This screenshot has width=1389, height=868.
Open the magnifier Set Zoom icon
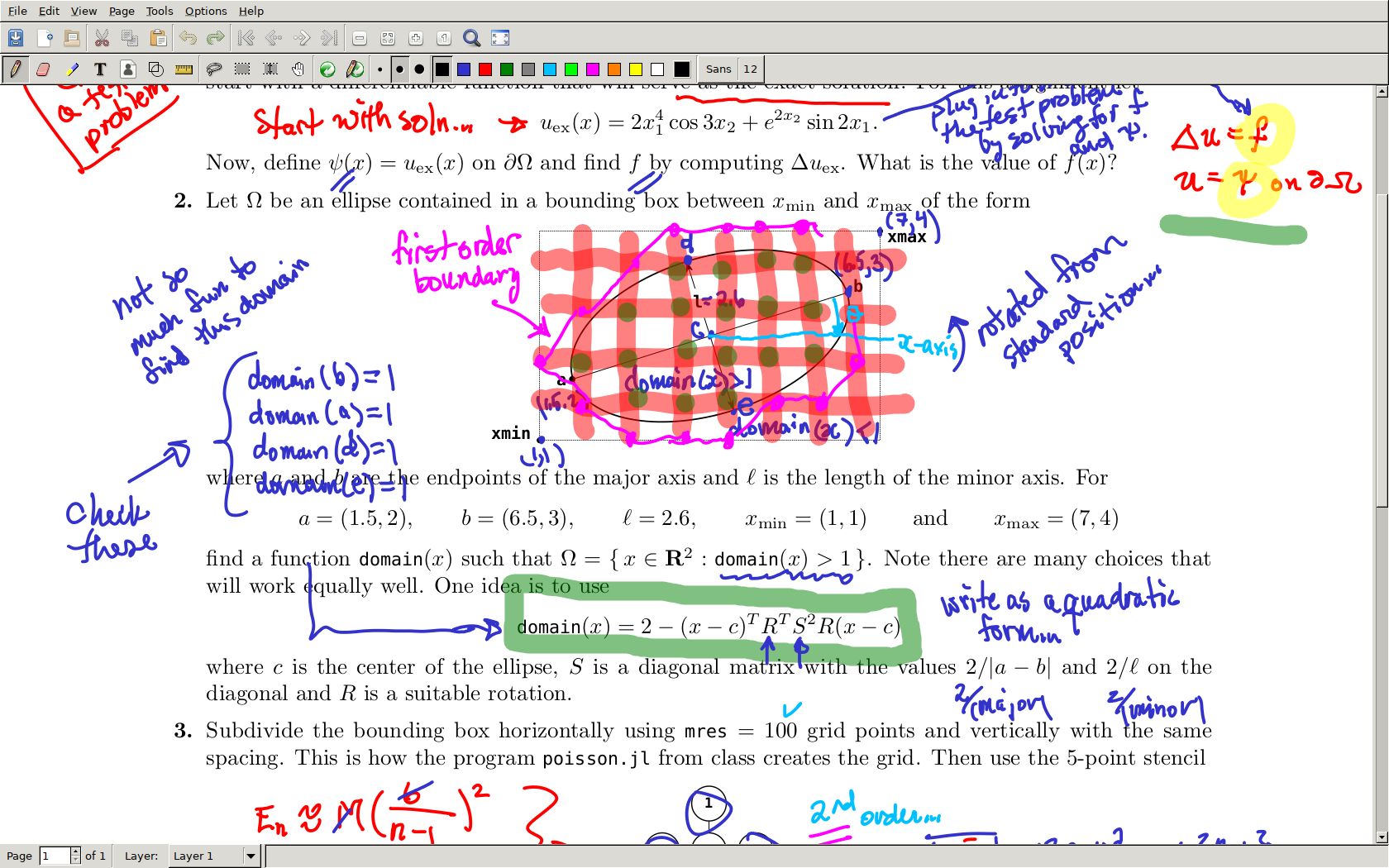coord(471,38)
